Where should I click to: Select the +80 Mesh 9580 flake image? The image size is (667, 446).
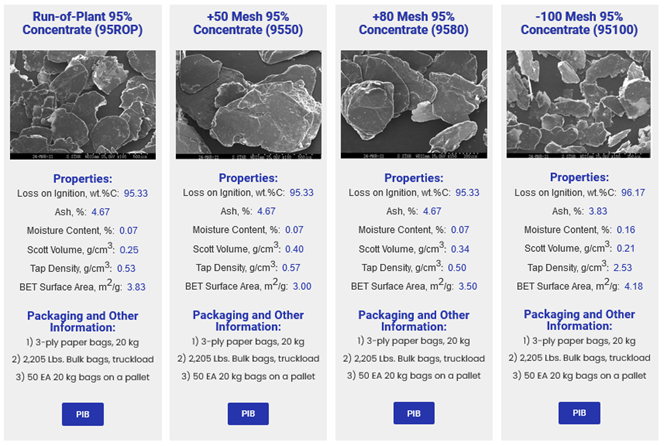414,105
